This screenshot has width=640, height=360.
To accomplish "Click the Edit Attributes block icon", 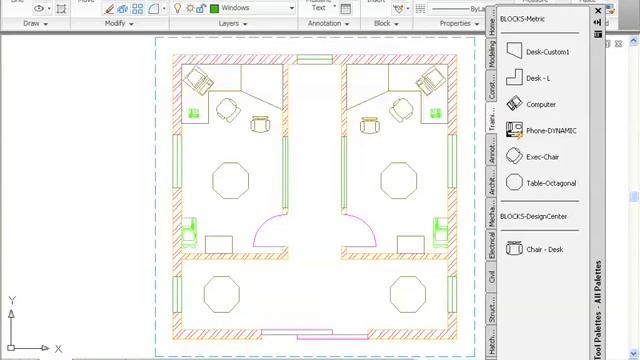I will point(398,9).
